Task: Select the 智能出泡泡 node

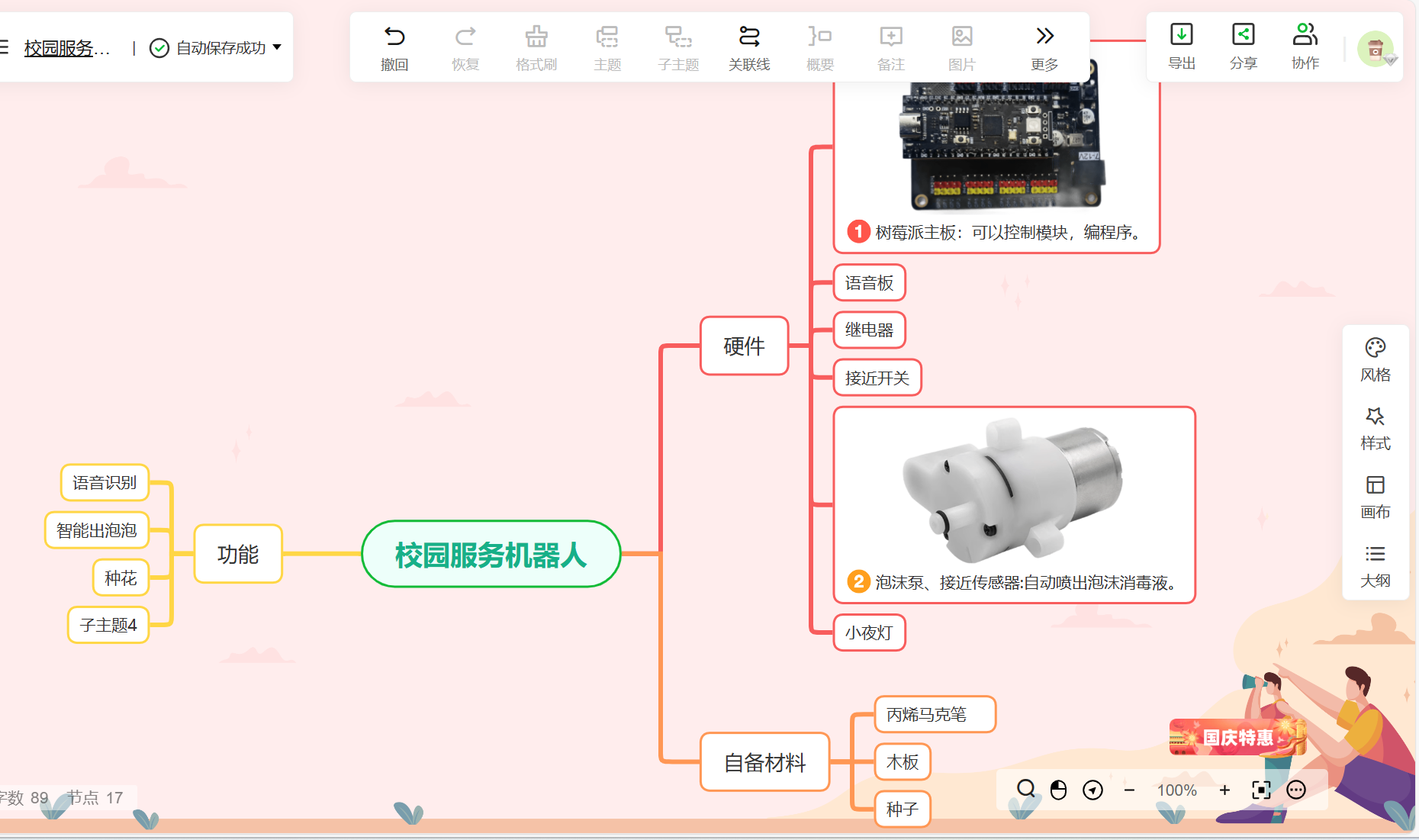Action: click(x=97, y=529)
